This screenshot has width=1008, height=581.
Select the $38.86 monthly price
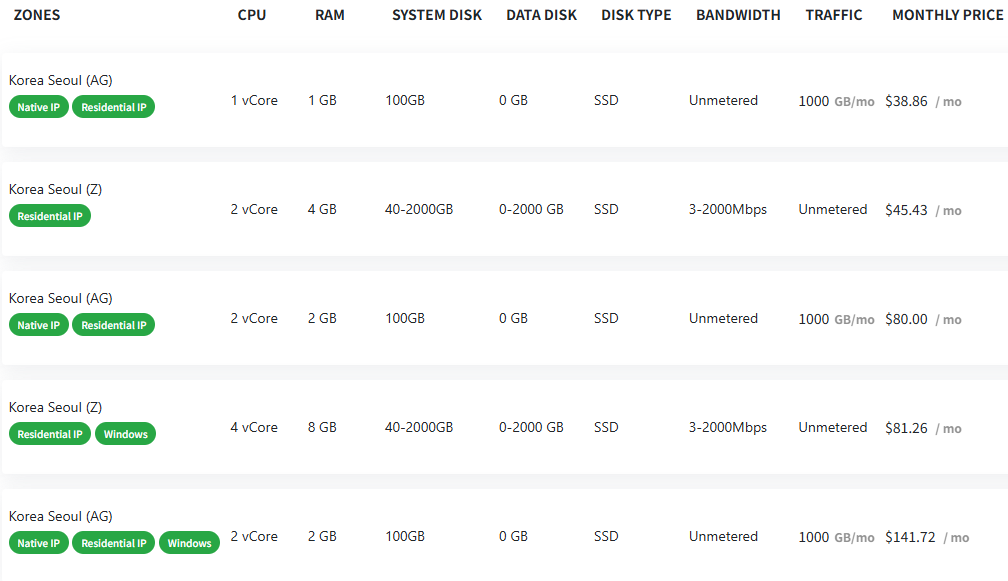(906, 101)
